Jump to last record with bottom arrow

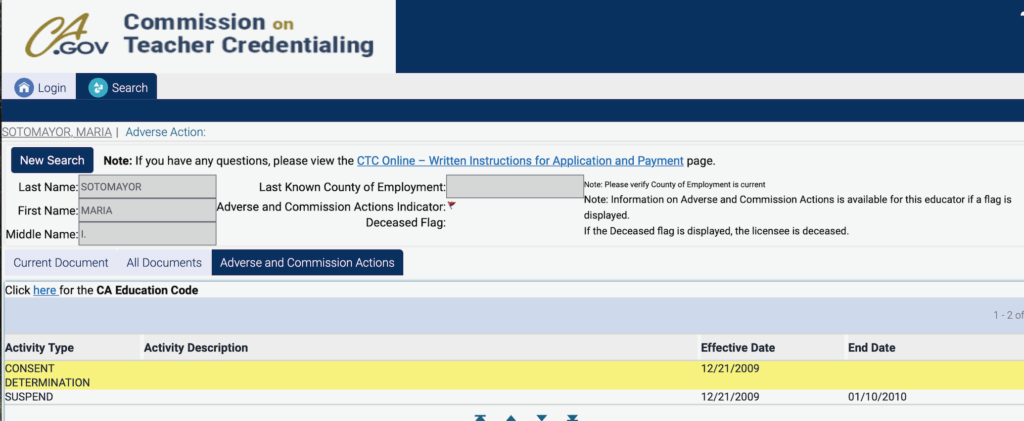pos(572,417)
